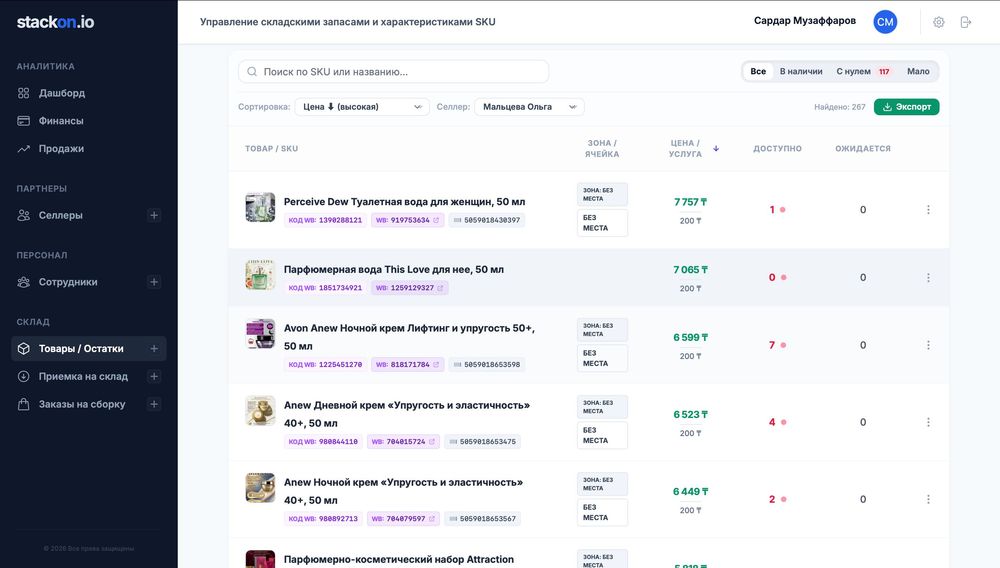Click the Заказы на сборку bag icon
1000x568 pixels.
[24, 404]
